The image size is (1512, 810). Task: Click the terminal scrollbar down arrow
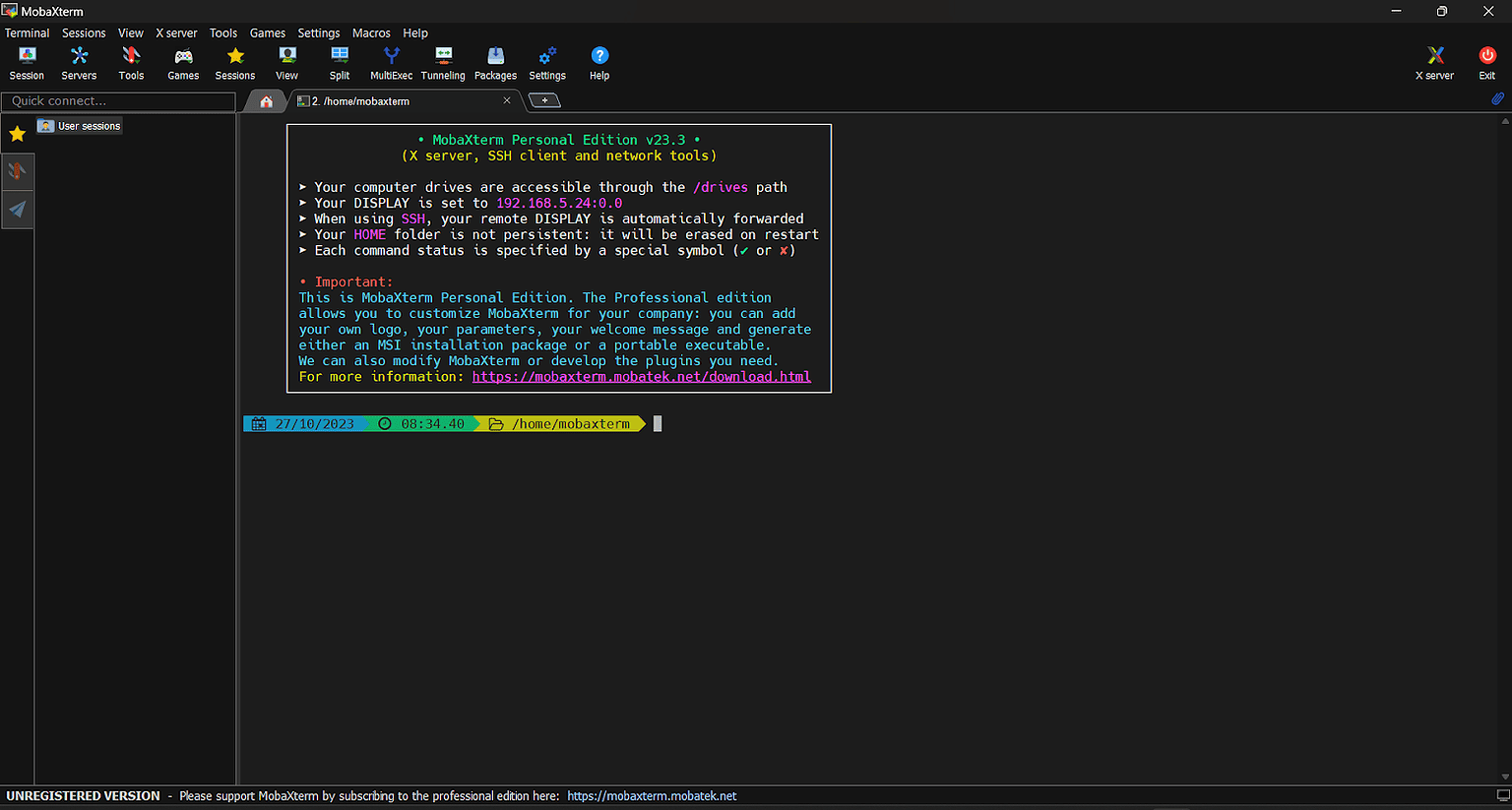tap(1505, 778)
